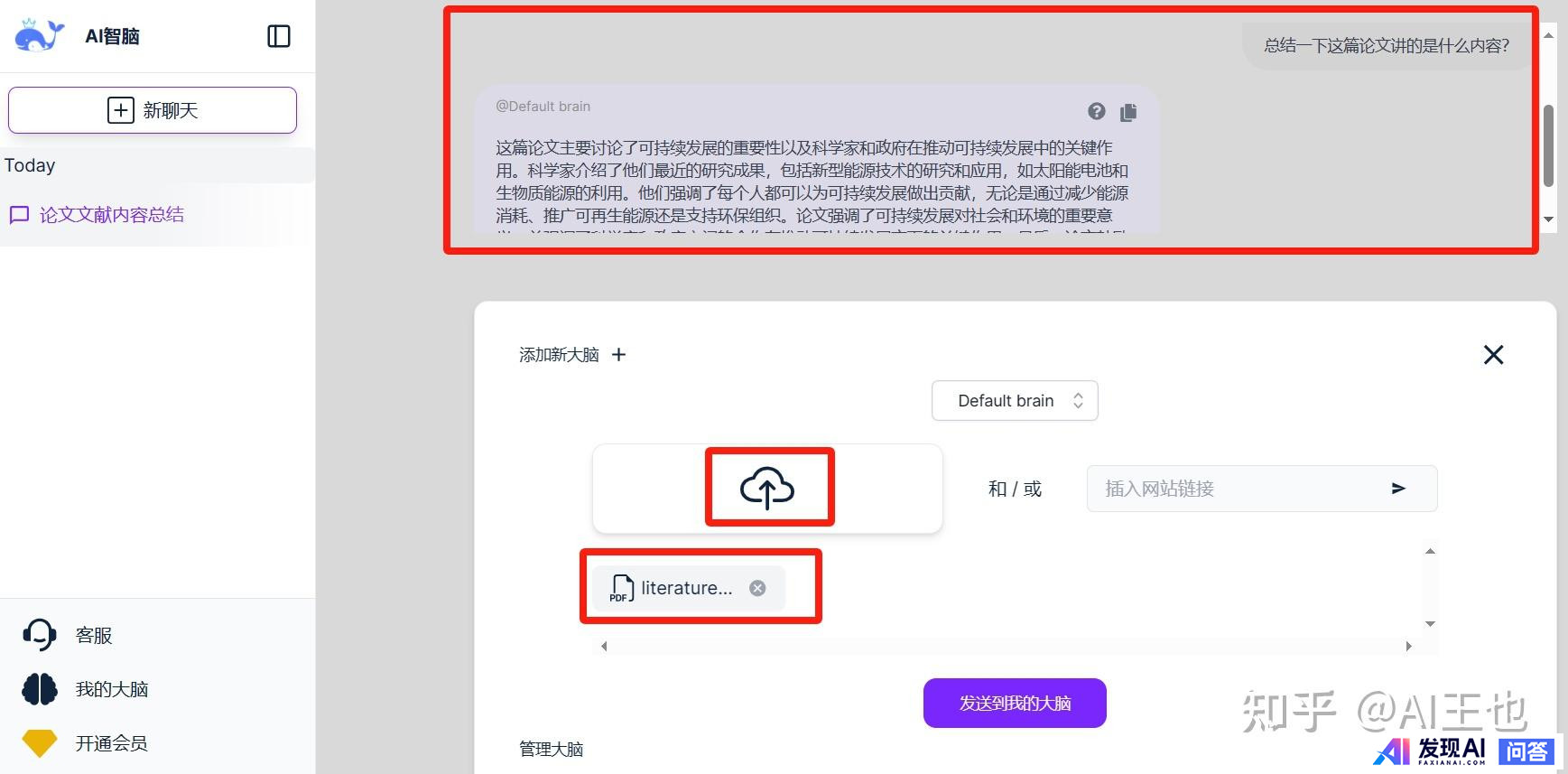Open 客服 customer service
Viewport: 1568px width, 774px height.
93,636
